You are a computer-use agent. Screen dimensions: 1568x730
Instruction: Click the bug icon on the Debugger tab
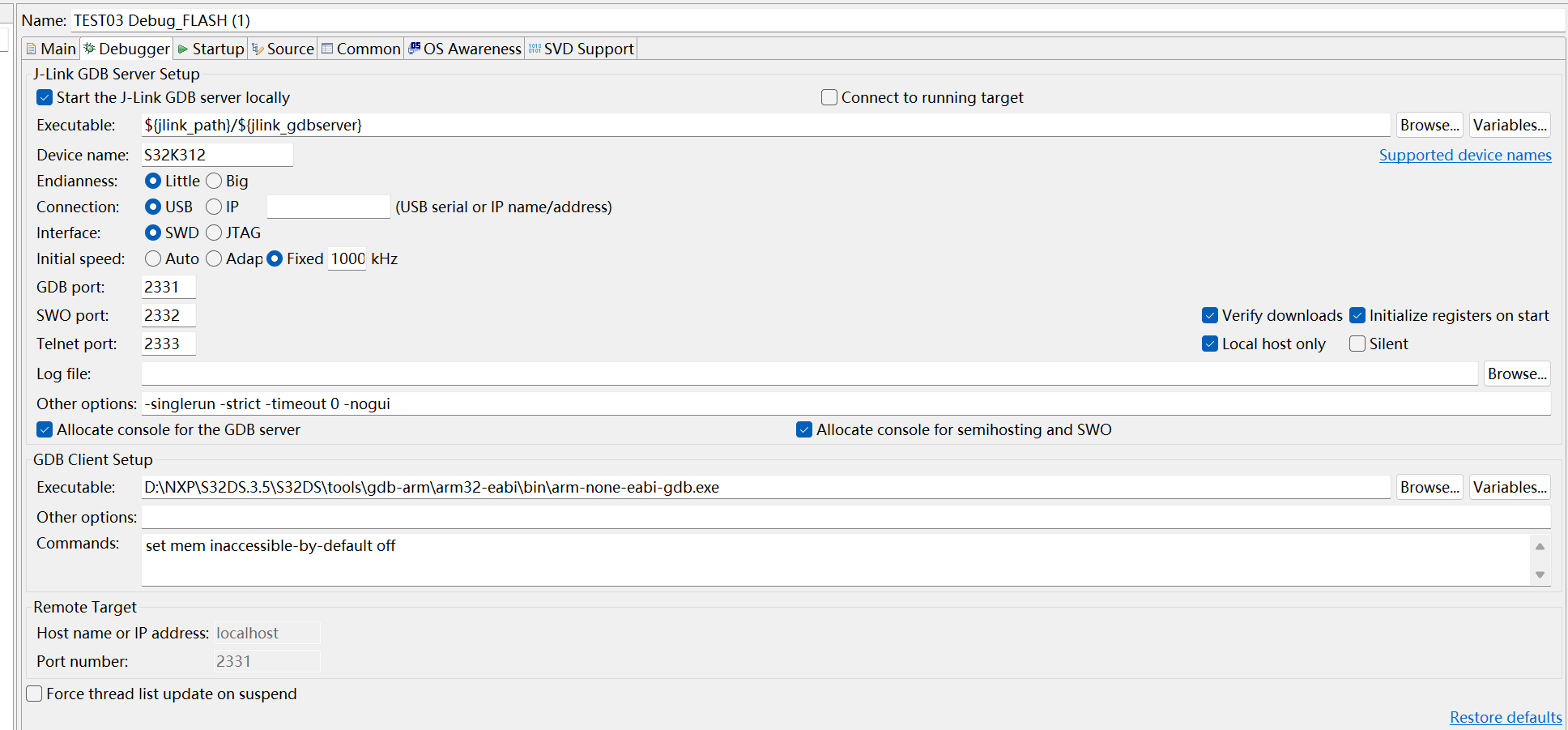(x=90, y=48)
